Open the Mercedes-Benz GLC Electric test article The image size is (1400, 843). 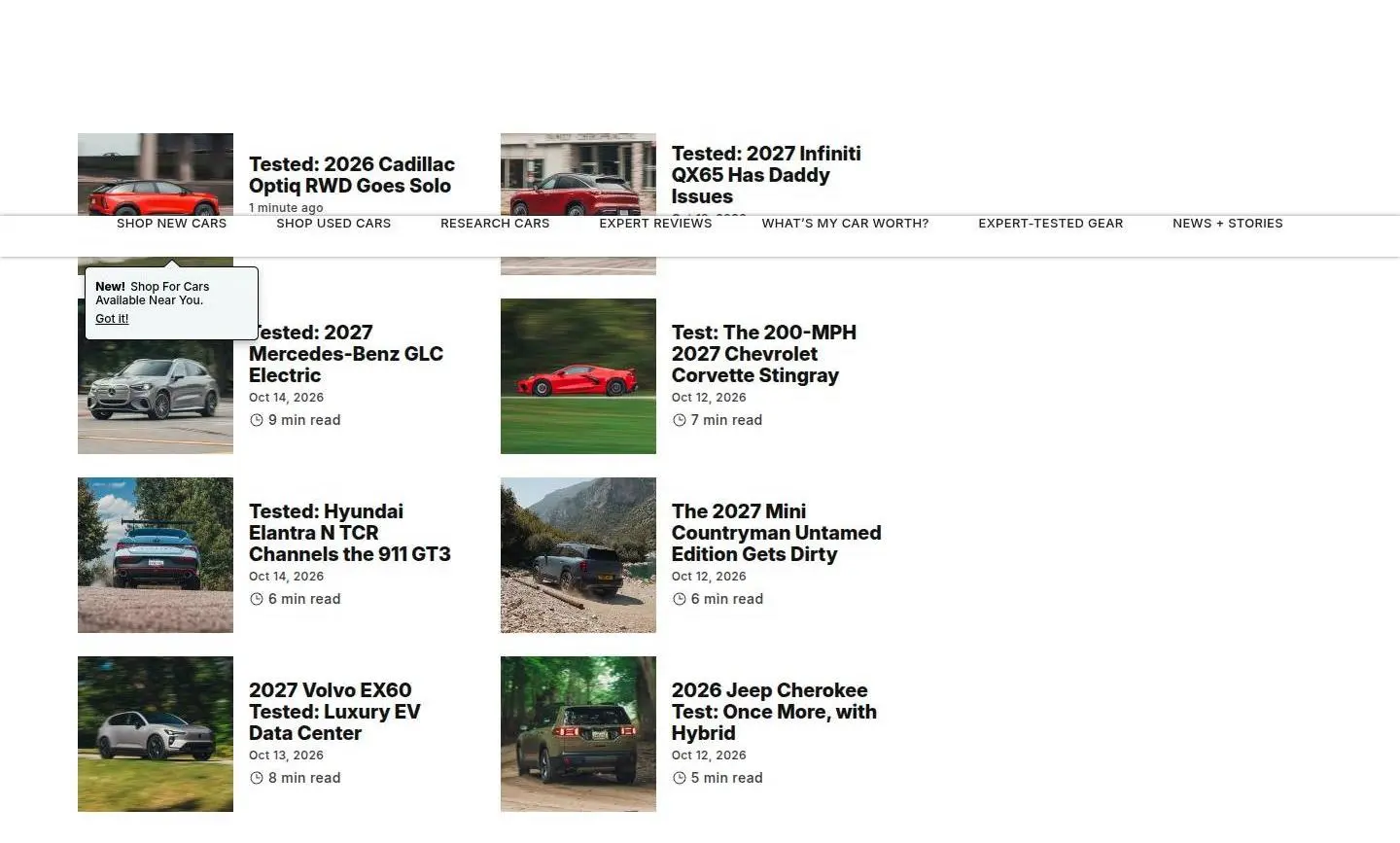tap(346, 354)
